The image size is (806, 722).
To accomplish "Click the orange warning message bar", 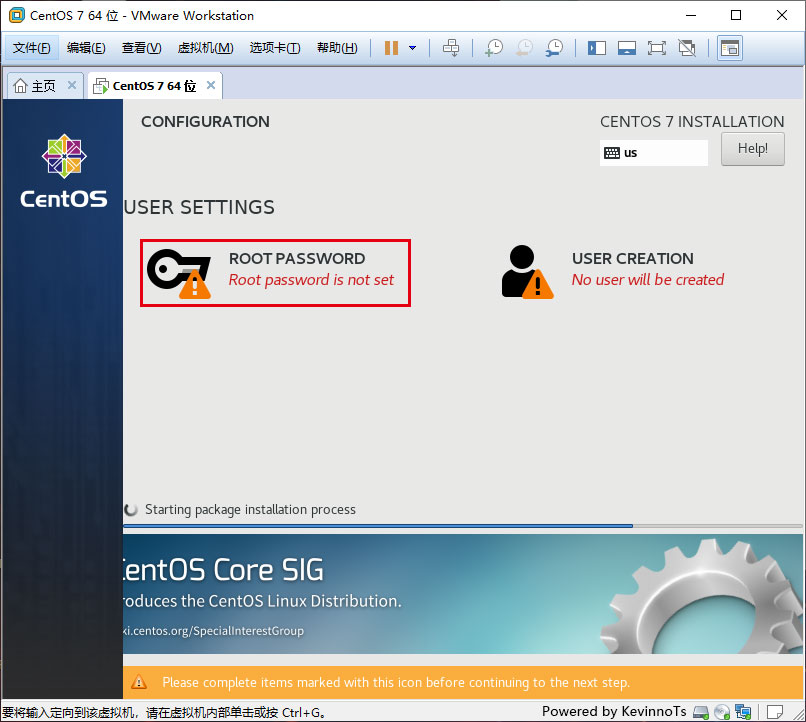I will (463, 682).
